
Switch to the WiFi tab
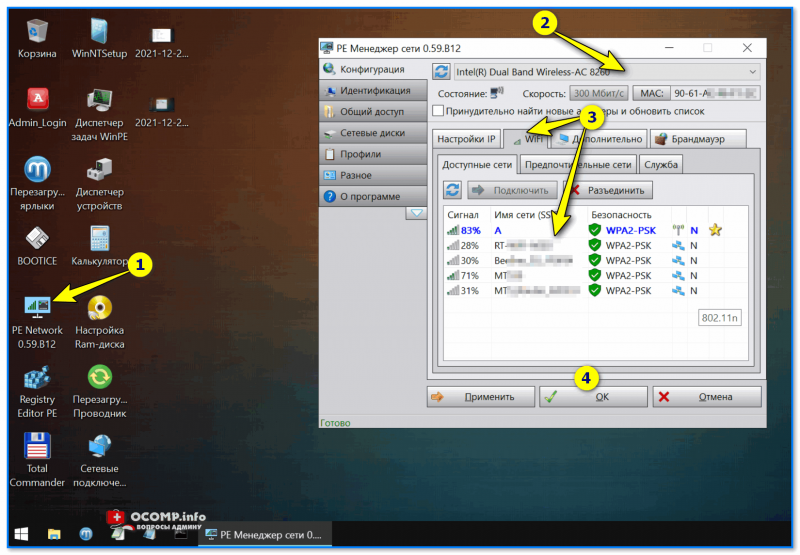(526, 139)
